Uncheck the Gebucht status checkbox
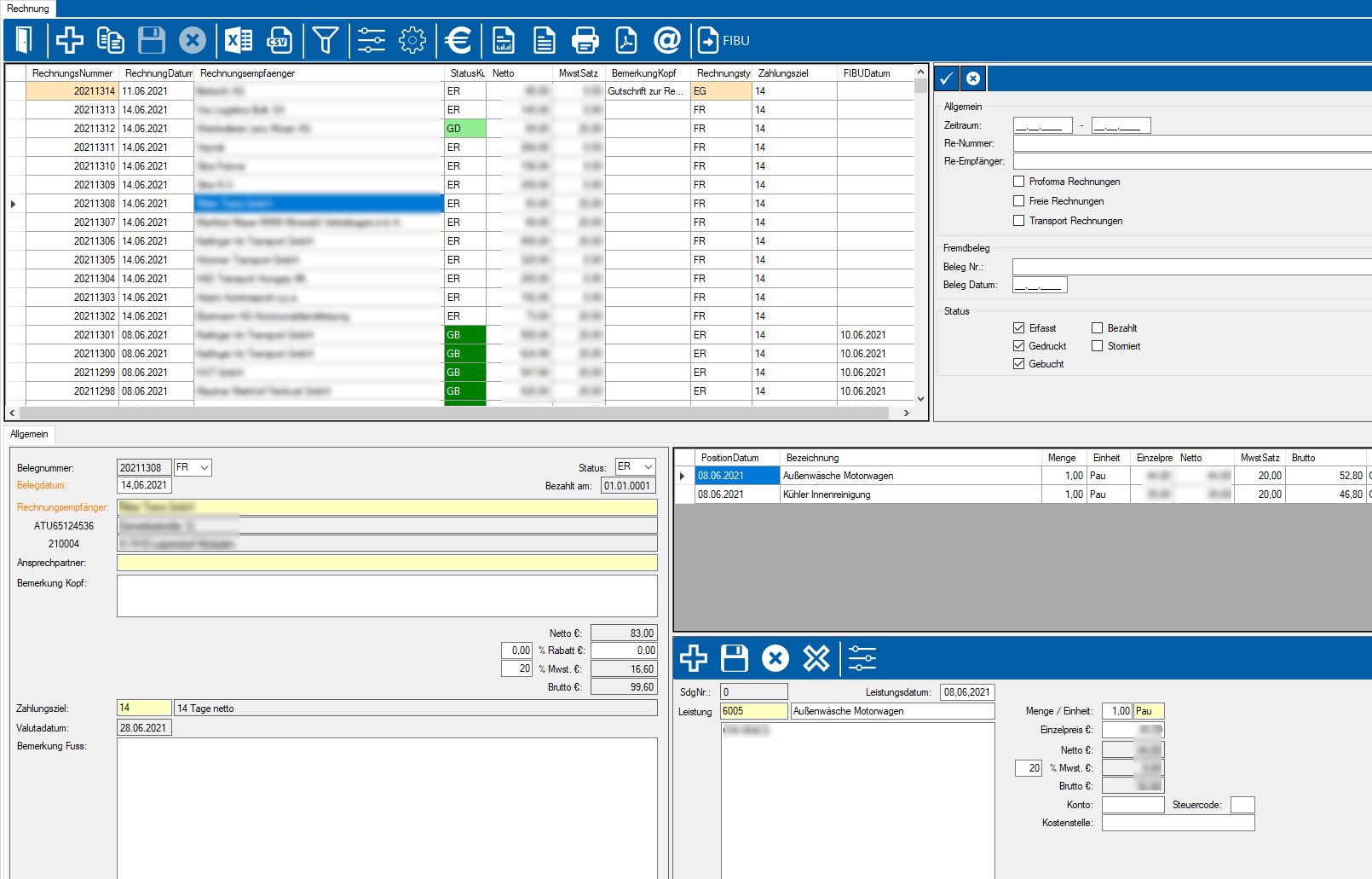This screenshot has height=879, width=1372. 1018,364
